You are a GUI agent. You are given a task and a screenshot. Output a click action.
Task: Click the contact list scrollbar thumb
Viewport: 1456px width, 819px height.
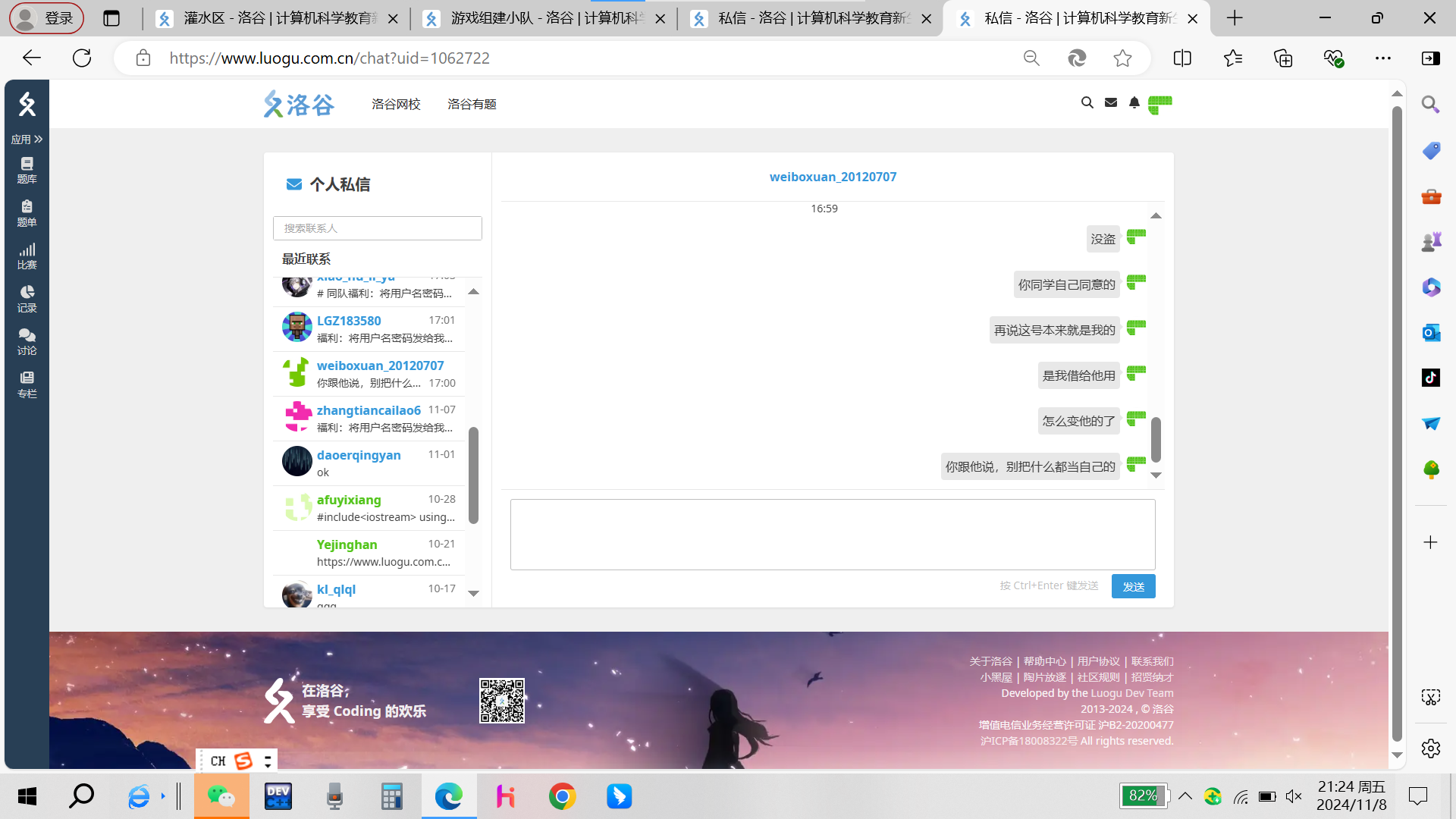(x=473, y=475)
